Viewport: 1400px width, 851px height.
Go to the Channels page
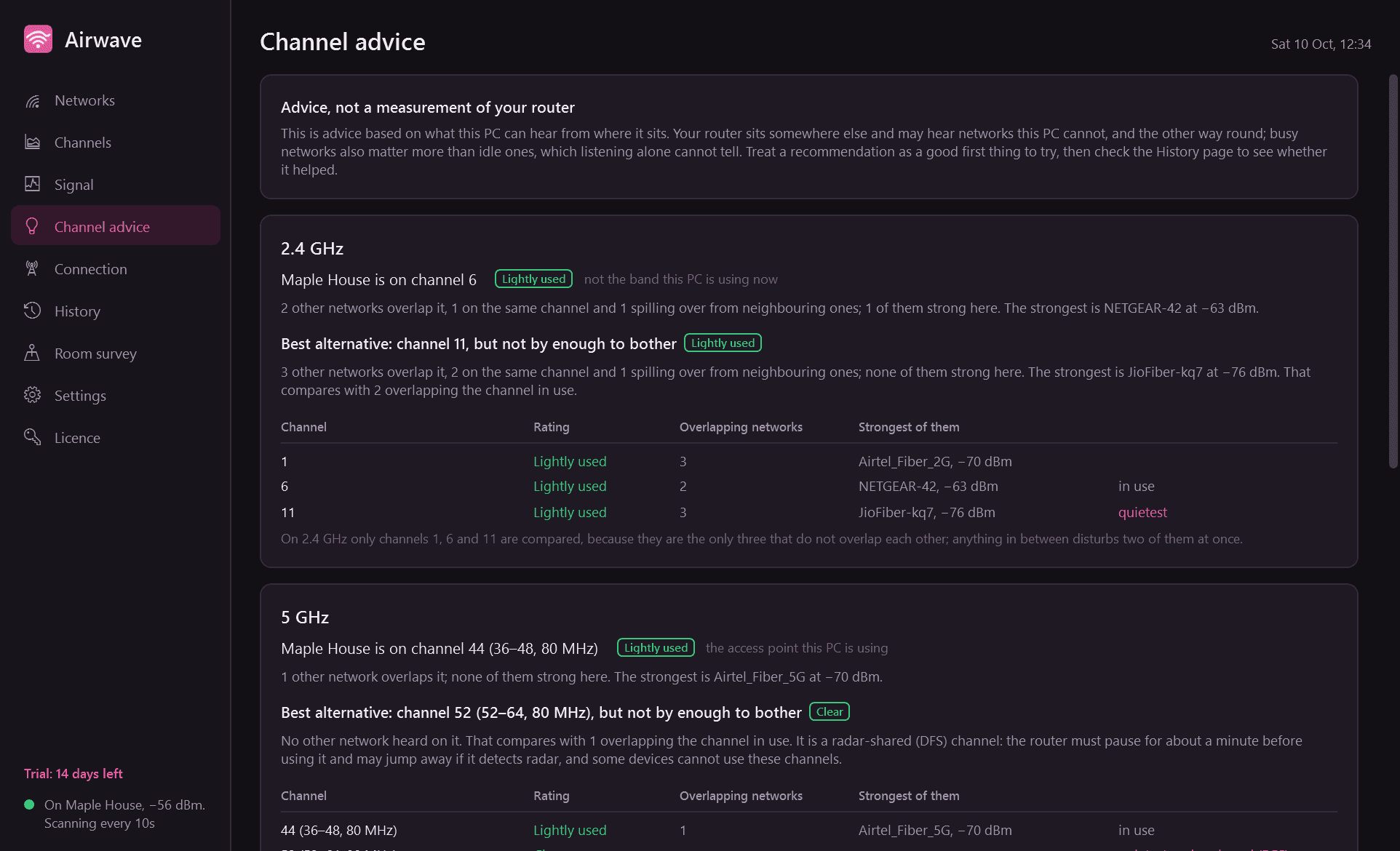pos(116,143)
